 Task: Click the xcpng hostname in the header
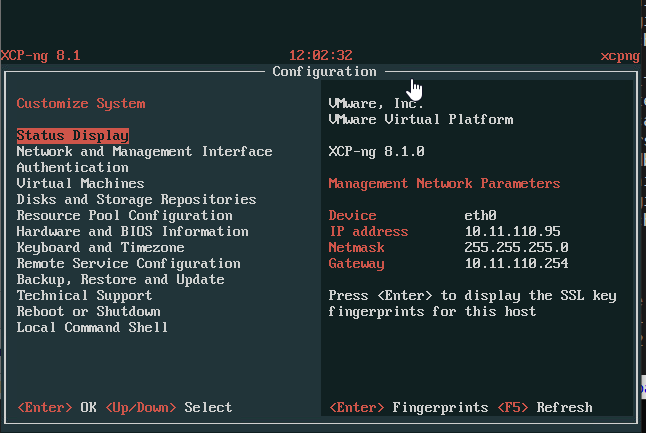pyautogui.click(x=620, y=55)
